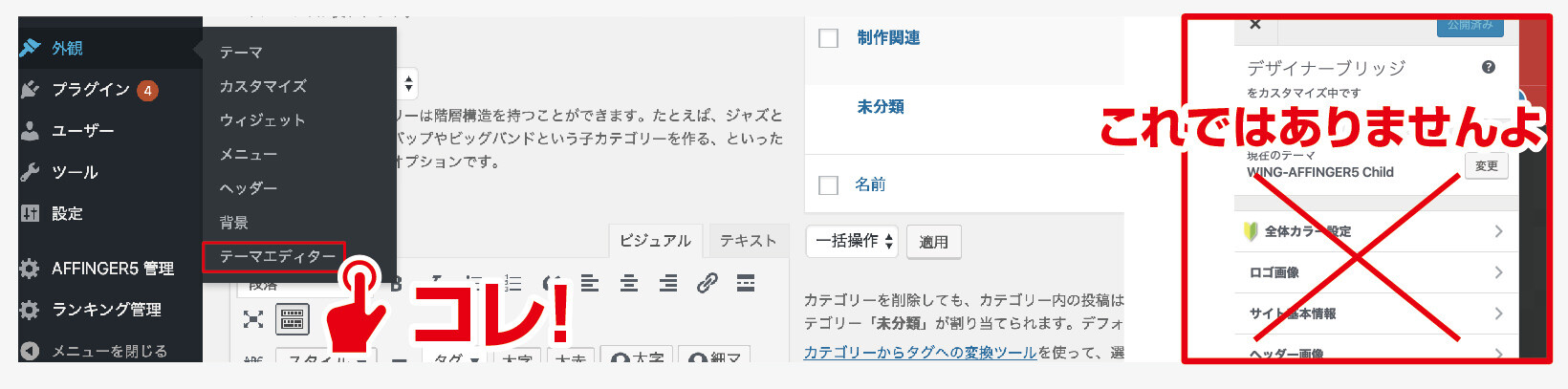Select テーマエディター from the submenu
Image resolution: width=1568 pixels, height=389 pixels.
click(x=276, y=256)
